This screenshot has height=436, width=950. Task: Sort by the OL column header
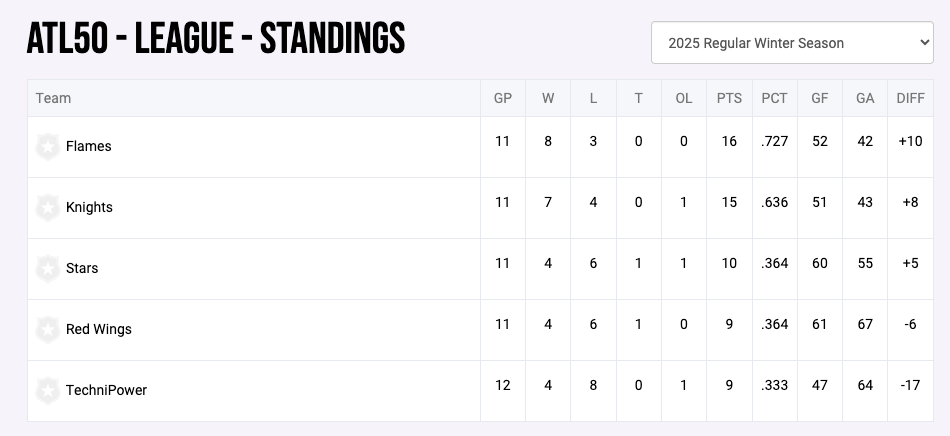pyautogui.click(x=684, y=98)
